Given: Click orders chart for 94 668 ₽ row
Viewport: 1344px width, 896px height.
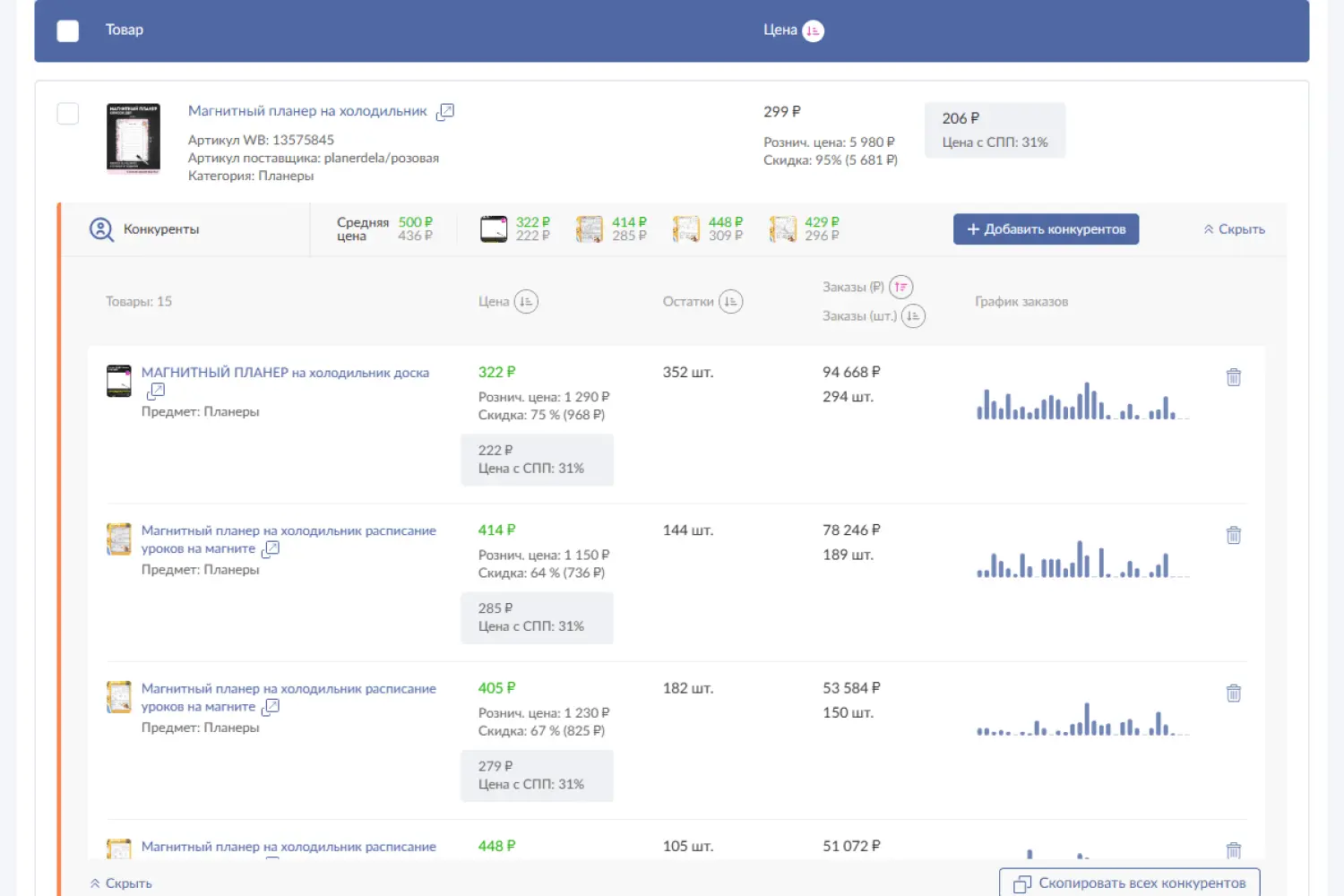Looking at the screenshot, I should click(1082, 401).
